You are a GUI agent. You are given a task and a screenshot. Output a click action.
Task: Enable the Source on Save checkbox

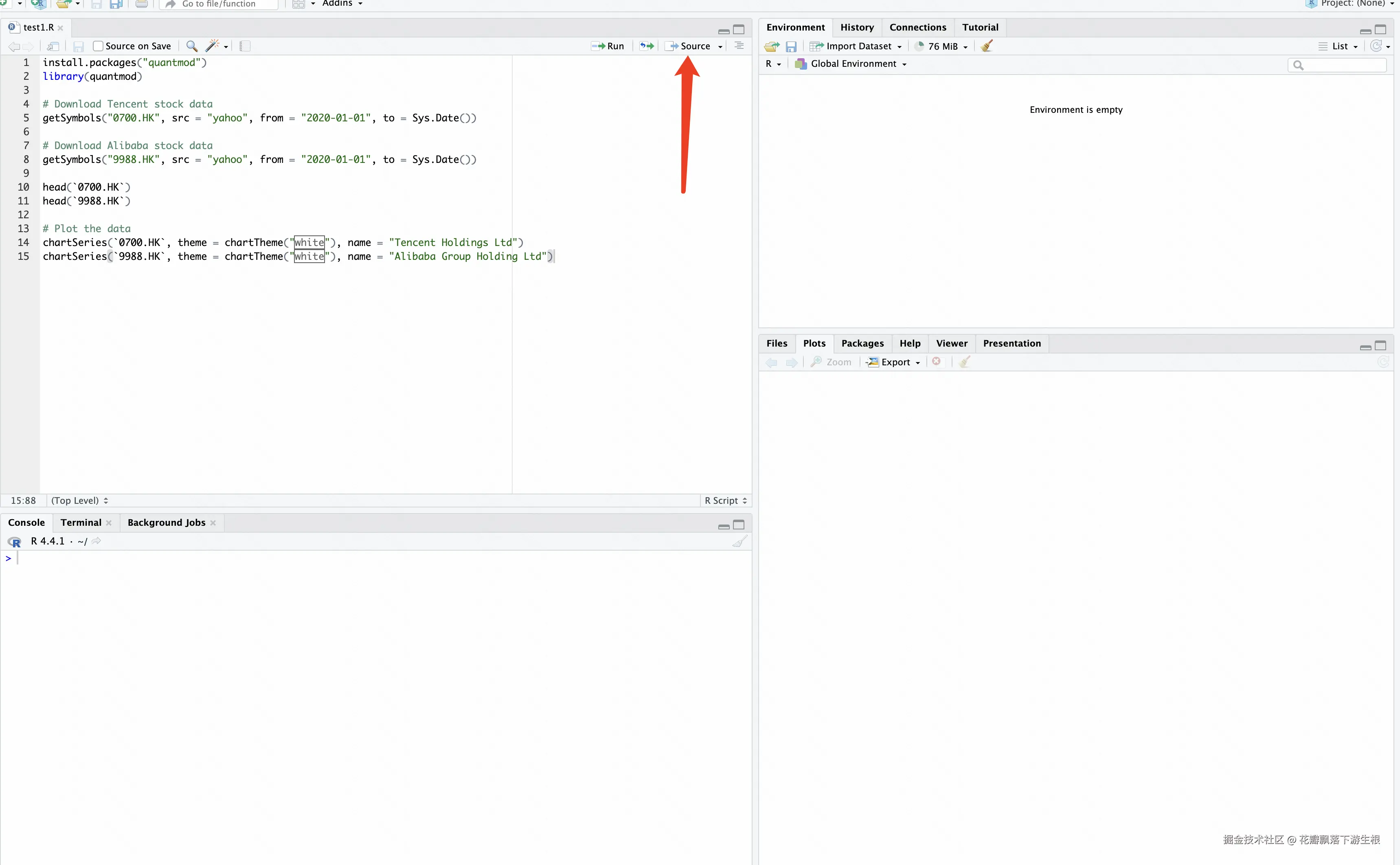(99, 46)
